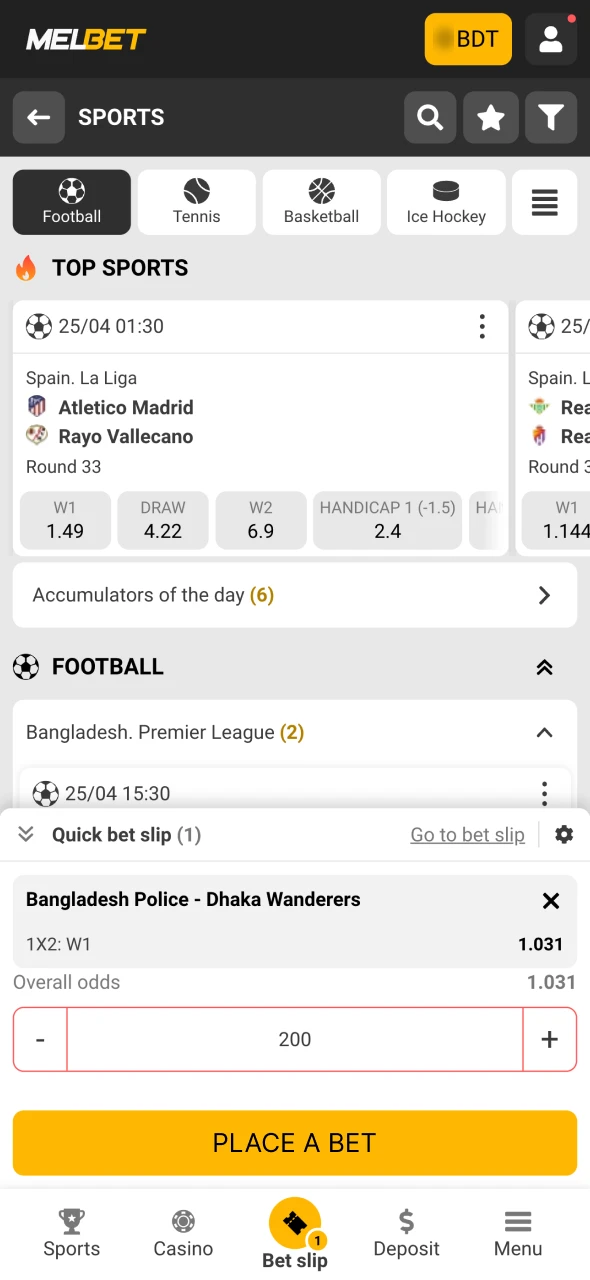The image size is (590, 1280).
Task: Open quick bet slip settings gear
Action: [x=564, y=834]
